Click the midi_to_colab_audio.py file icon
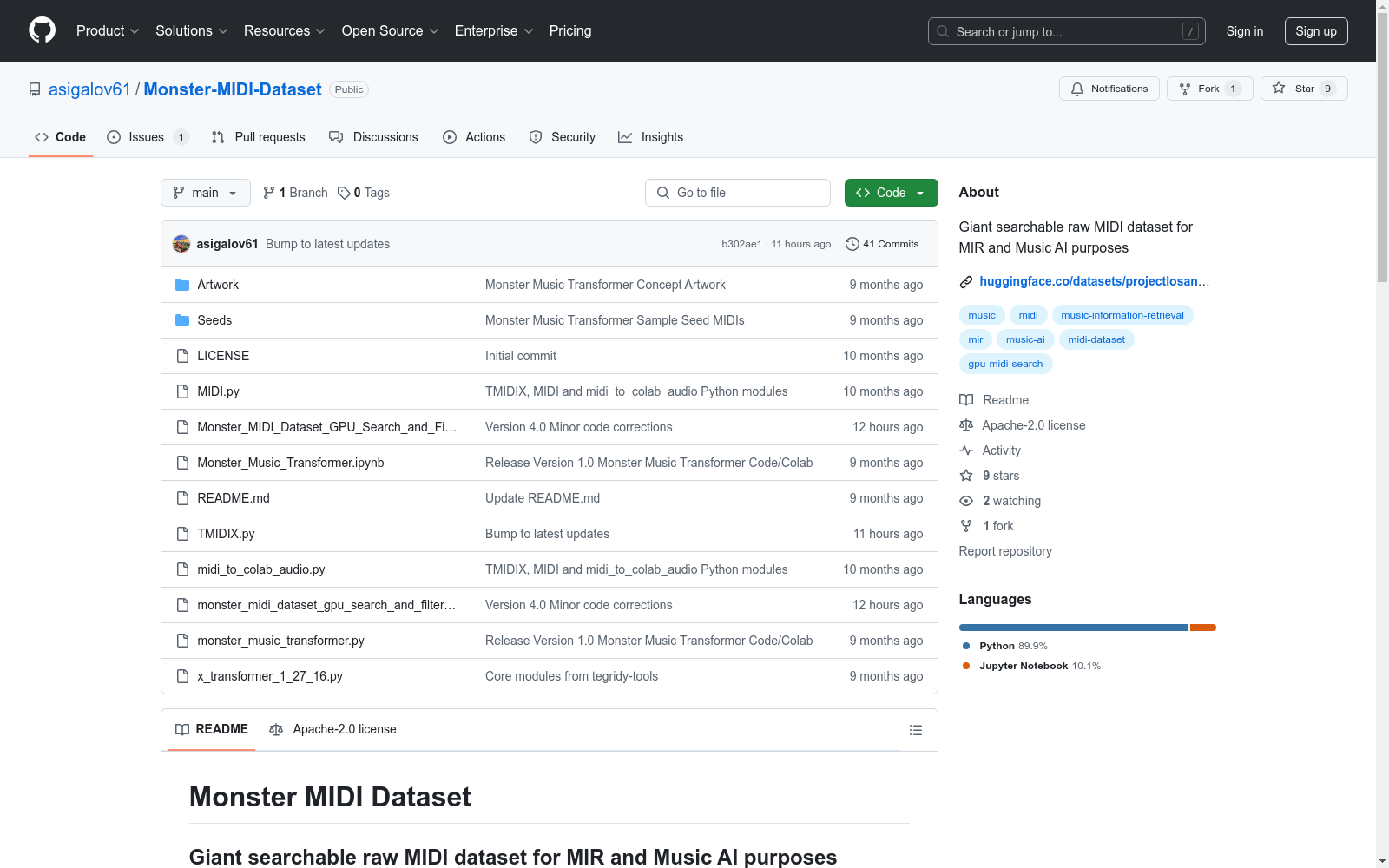This screenshot has height=868, width=1389. pyautogui.click(x=182, y=569)
